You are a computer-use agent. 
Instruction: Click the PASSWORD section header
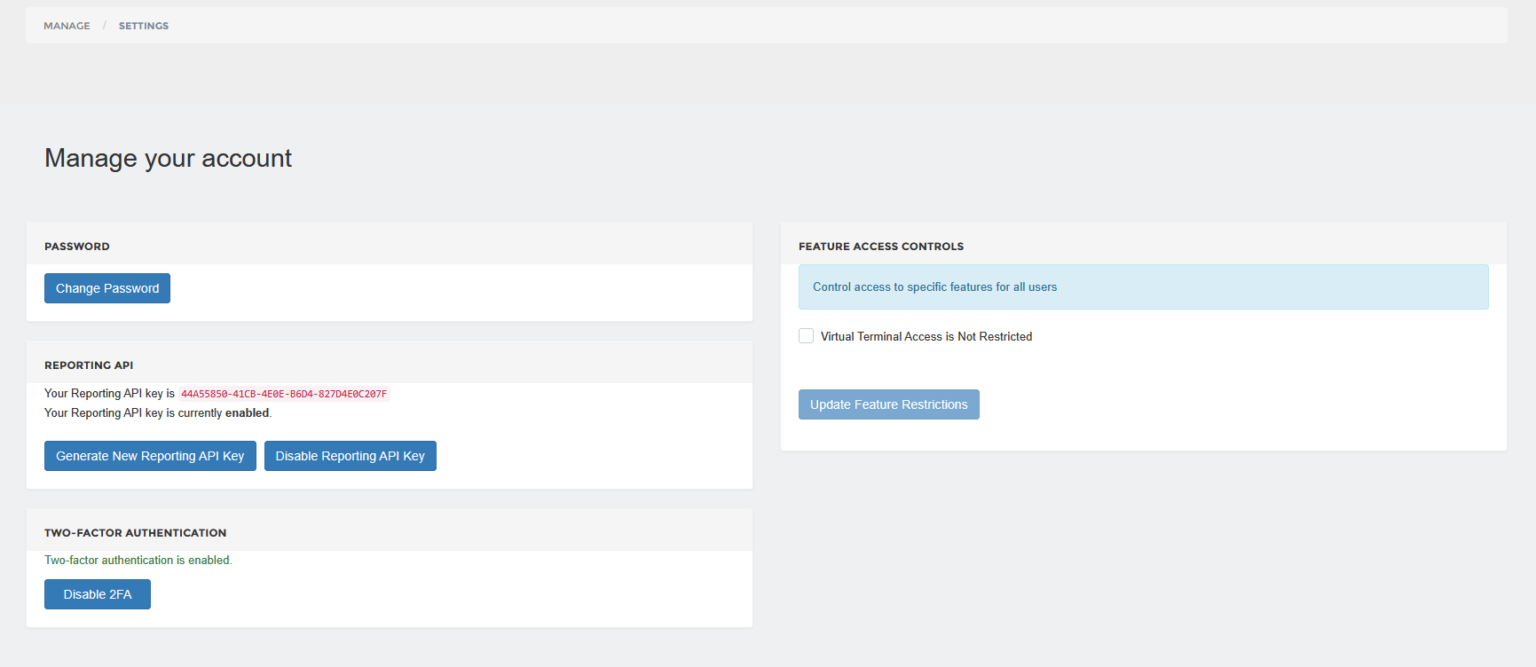[x=77, y=246]
